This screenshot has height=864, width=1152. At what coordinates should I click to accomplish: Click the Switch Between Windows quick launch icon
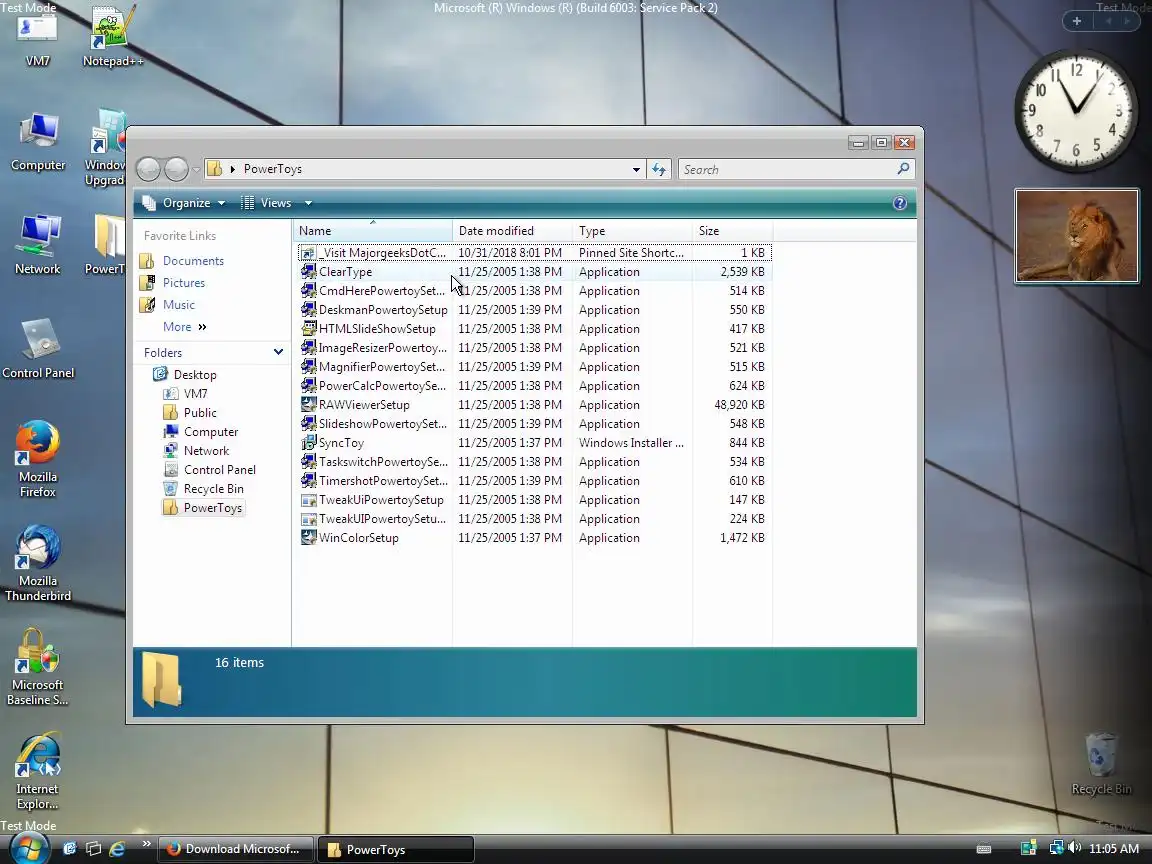[93, 849]
